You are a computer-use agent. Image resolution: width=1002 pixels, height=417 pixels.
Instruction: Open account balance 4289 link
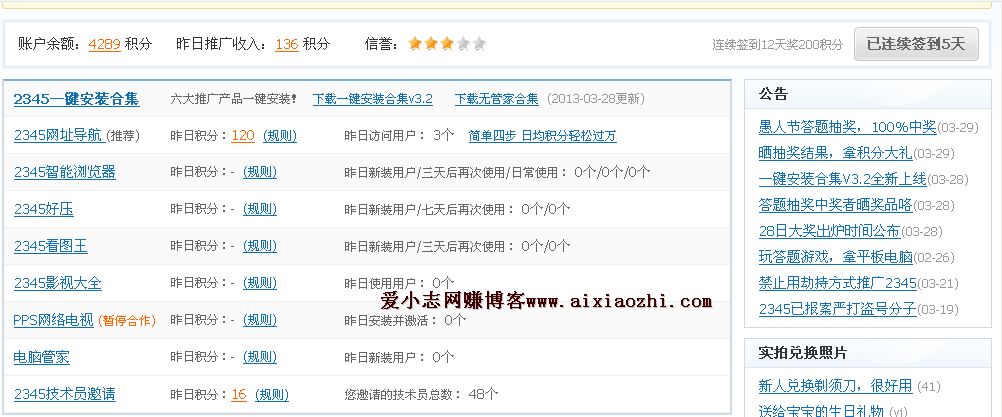105,44
